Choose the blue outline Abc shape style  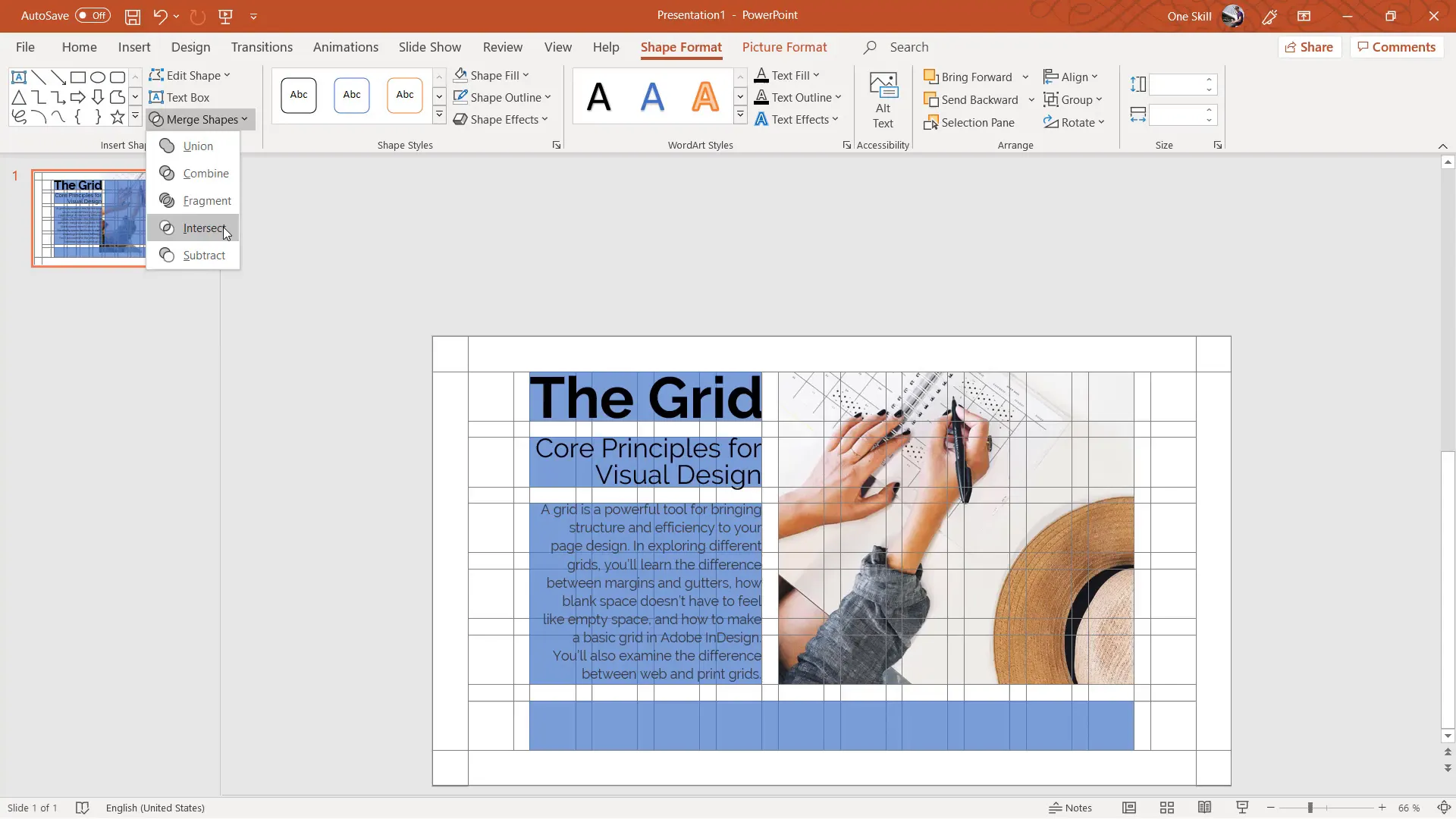[x=352, y=96]
